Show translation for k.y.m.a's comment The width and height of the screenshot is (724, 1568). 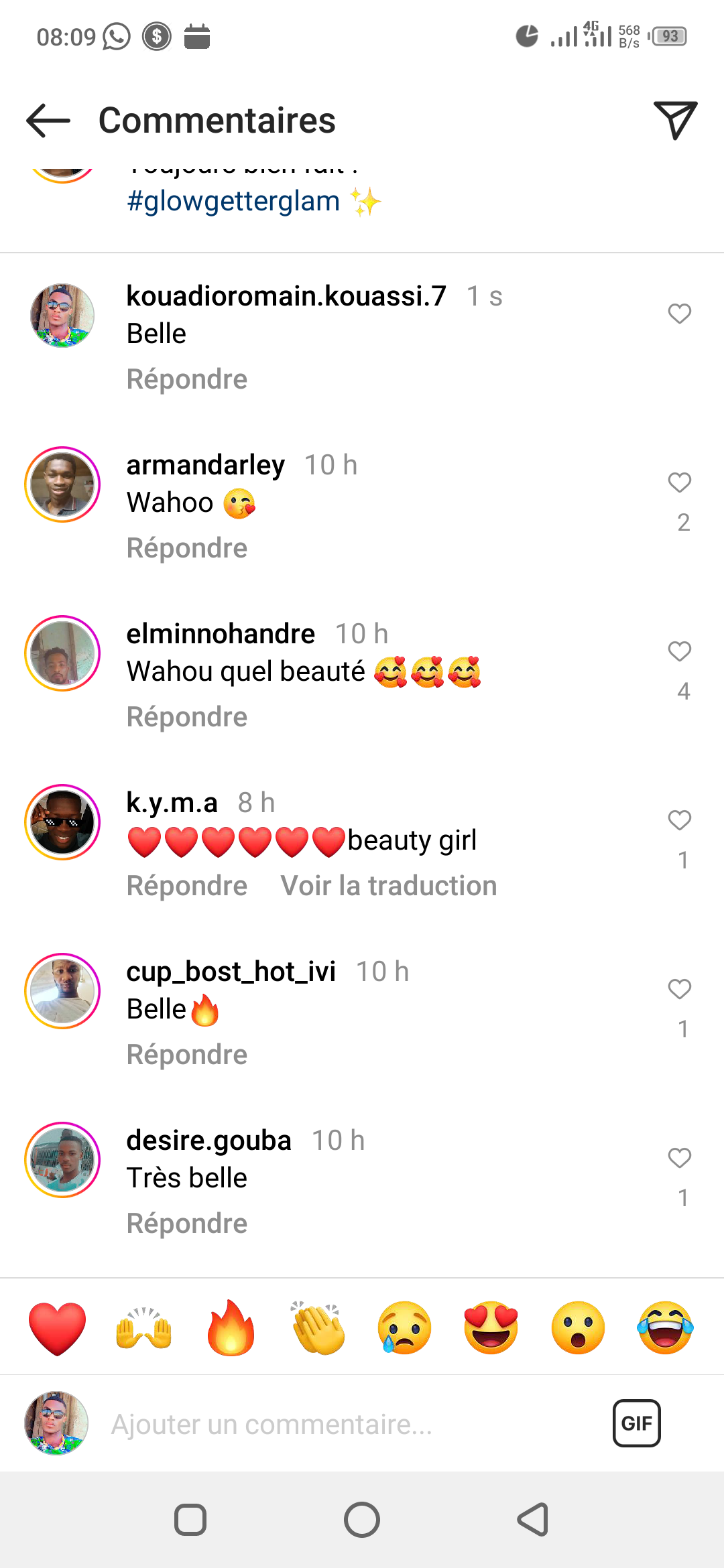coord(389,886)
